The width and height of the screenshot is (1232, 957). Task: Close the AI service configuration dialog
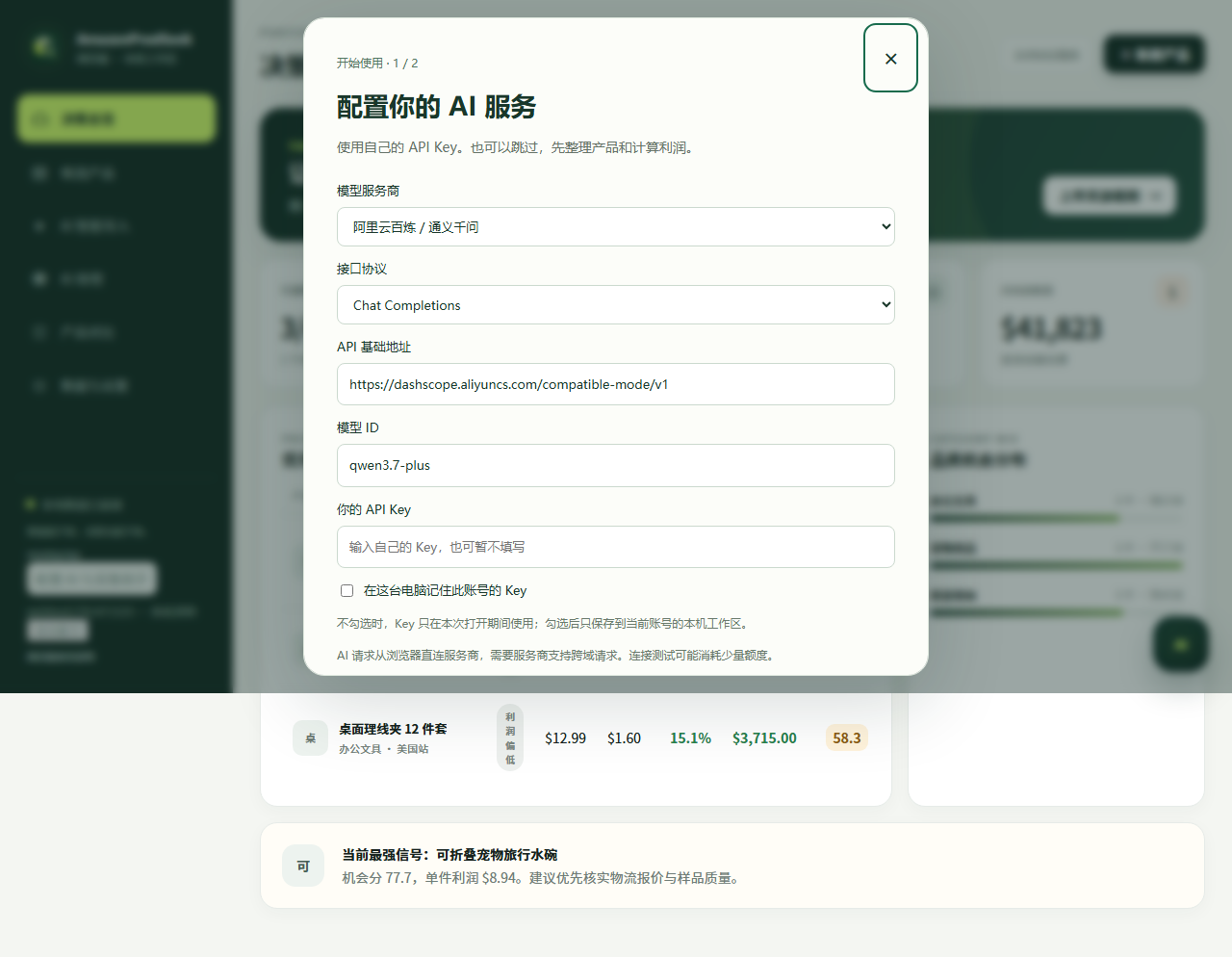pos(890,58)
